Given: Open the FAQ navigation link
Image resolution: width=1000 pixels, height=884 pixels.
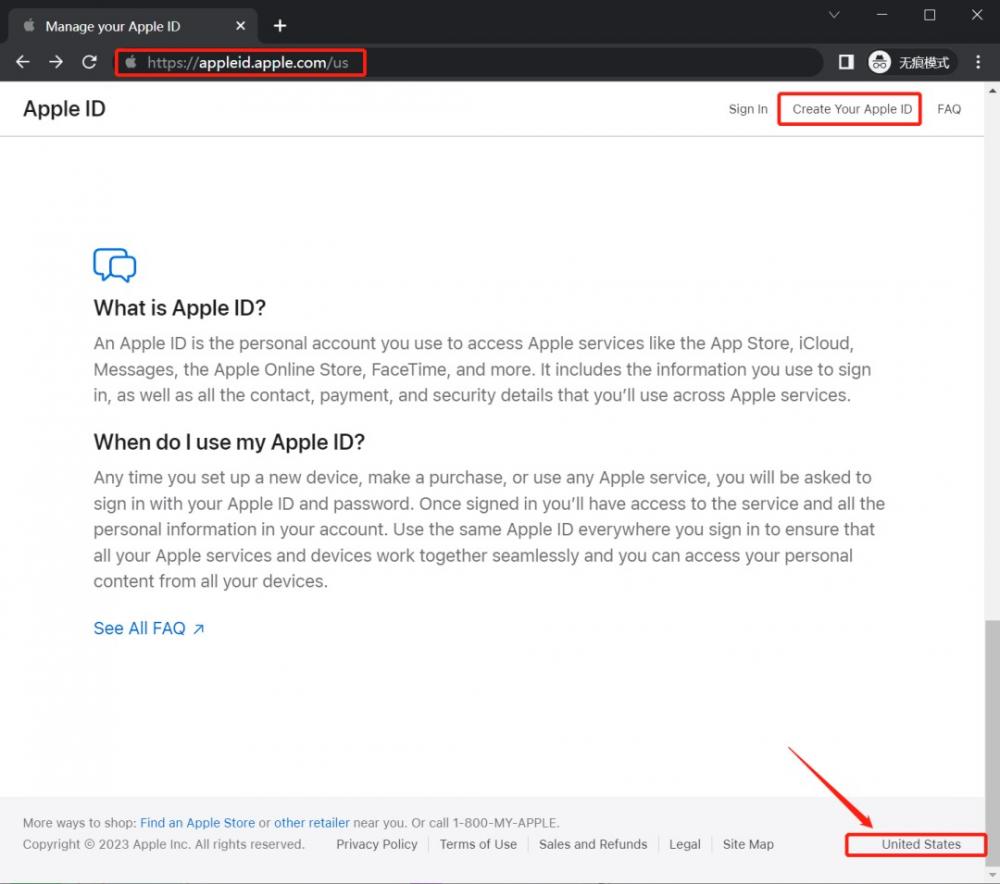Looking at the screenshot, I should point(948,109).
